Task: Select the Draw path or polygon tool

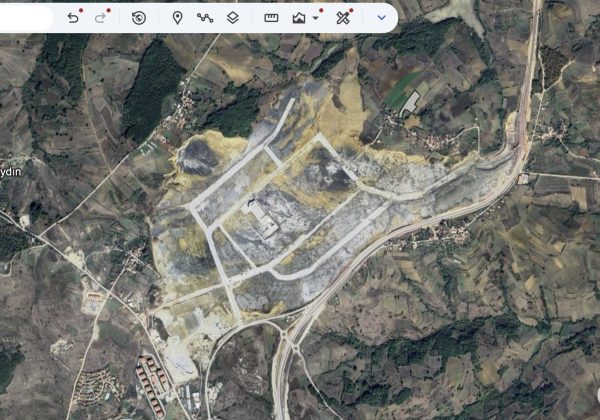Action: [205, 18]
